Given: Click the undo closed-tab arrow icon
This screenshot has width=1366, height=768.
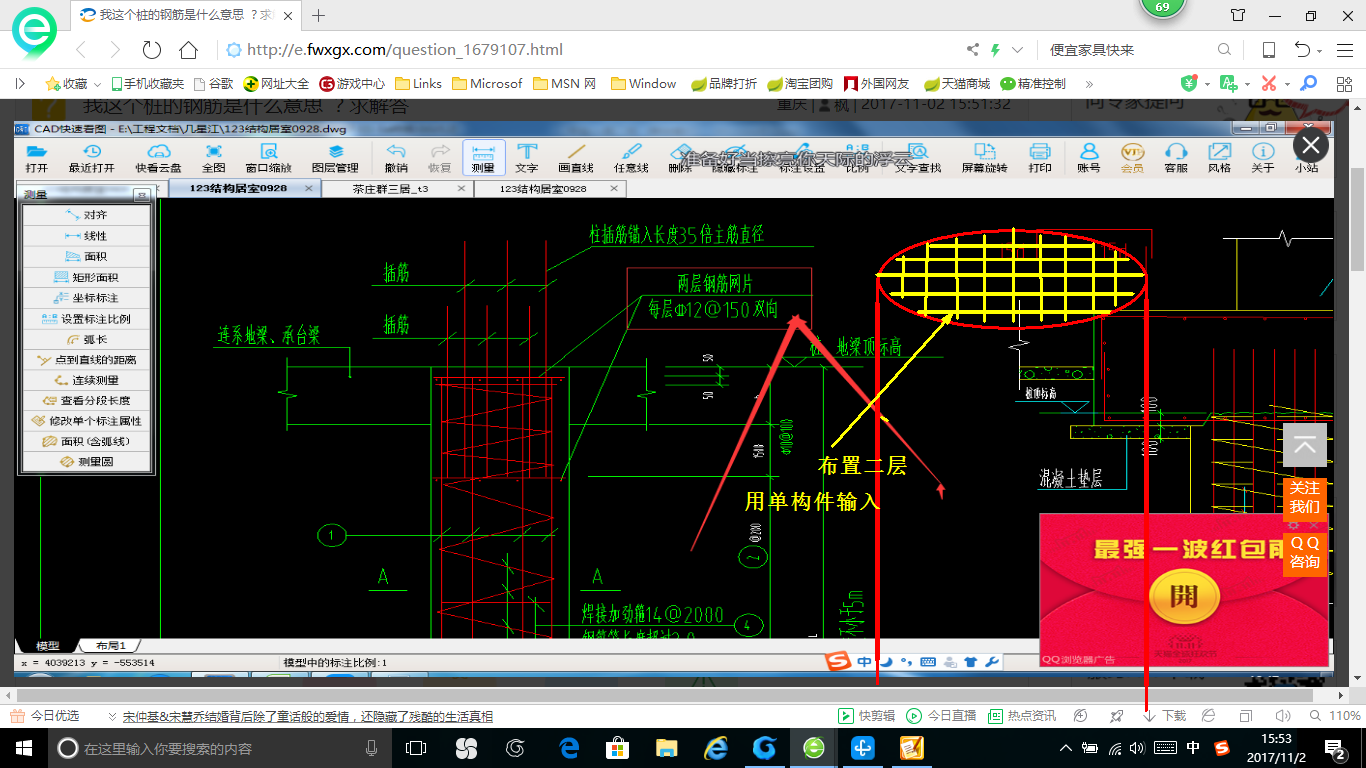Looking at the screenshot, I should click(1302, 50).
